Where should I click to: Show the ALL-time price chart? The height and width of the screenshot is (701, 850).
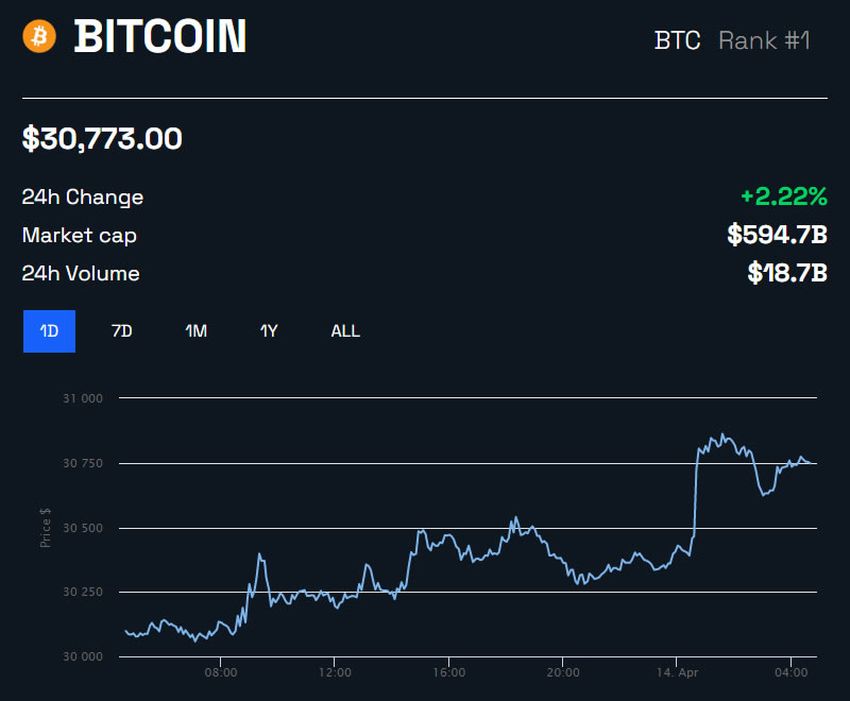(344, 330)
